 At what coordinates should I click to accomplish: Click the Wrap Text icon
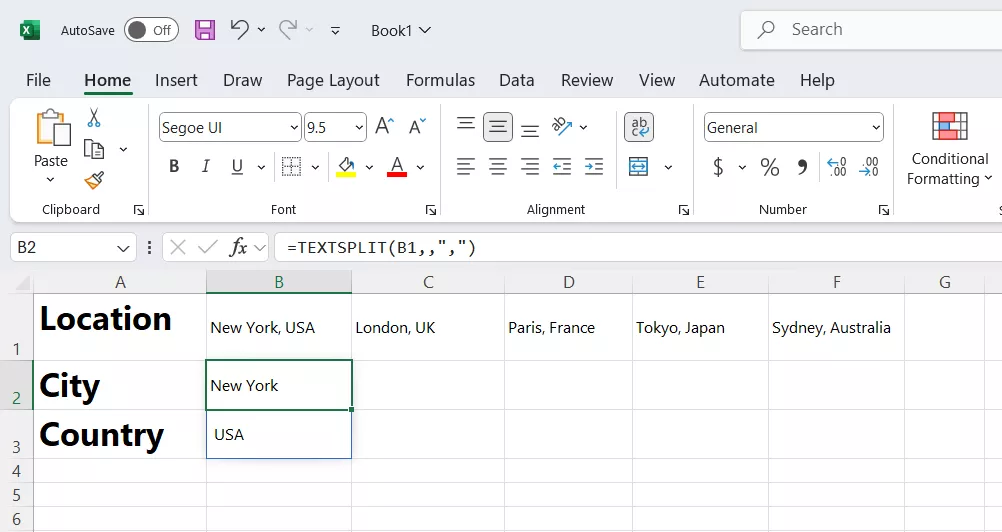(x=639, y=127)
